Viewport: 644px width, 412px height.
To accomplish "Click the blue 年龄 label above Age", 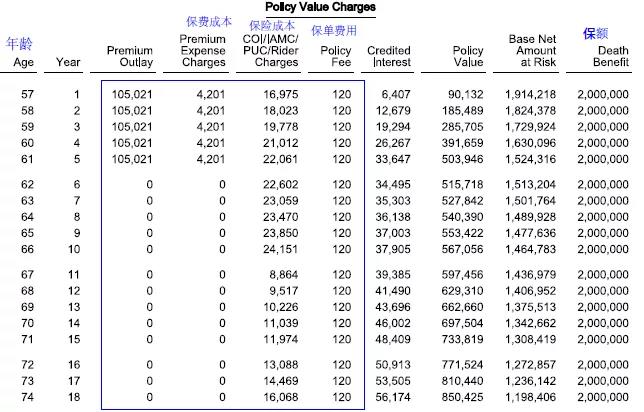I will (20, 44).
